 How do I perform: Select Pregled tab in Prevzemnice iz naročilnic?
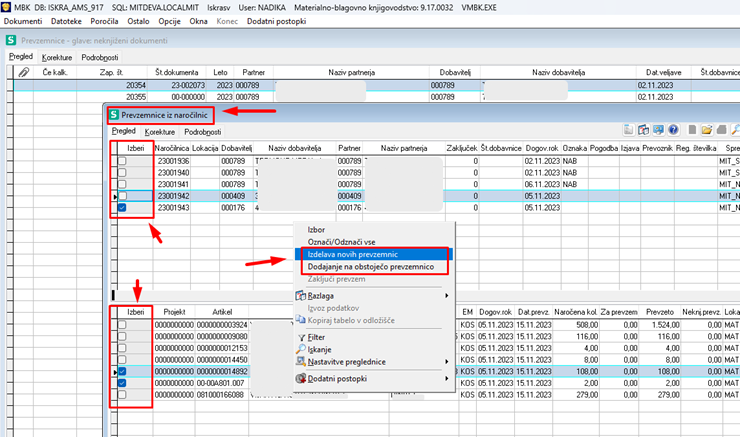click(x=124, y=131)
